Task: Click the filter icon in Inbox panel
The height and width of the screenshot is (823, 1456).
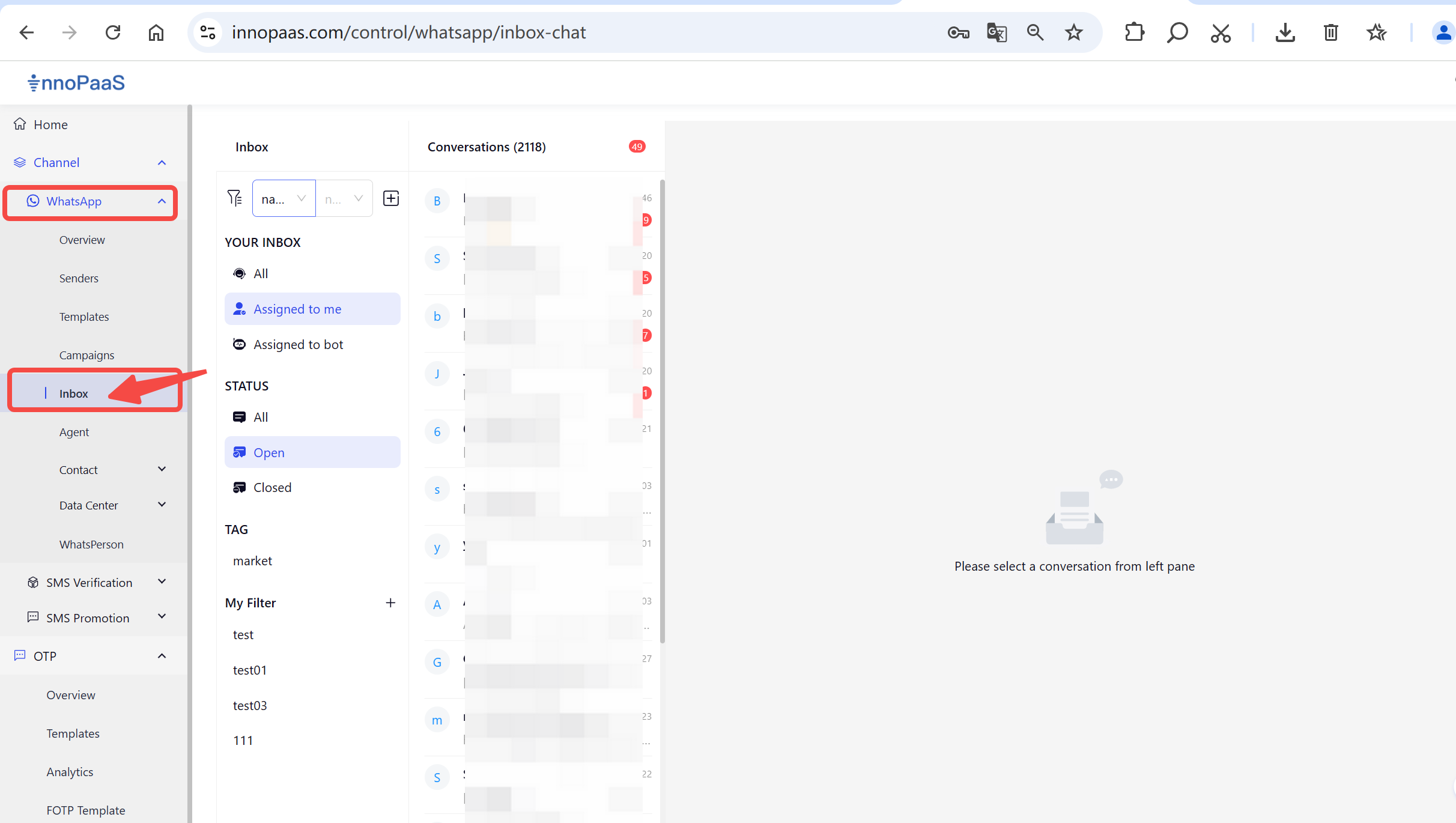Action: click(234, 198)
